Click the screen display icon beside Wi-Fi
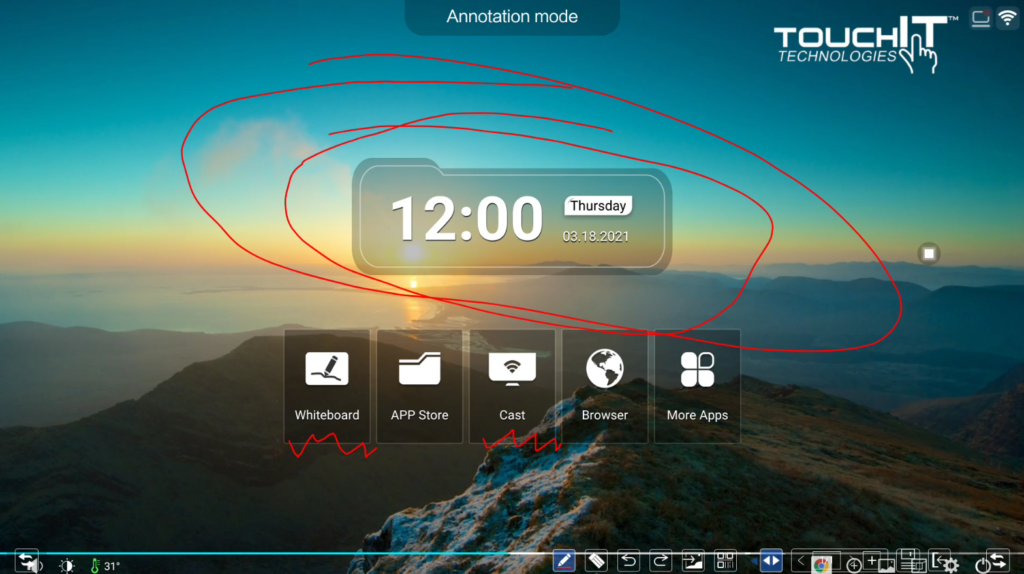Viewport: 1024px width, 574px height. [x=980, y=18]
